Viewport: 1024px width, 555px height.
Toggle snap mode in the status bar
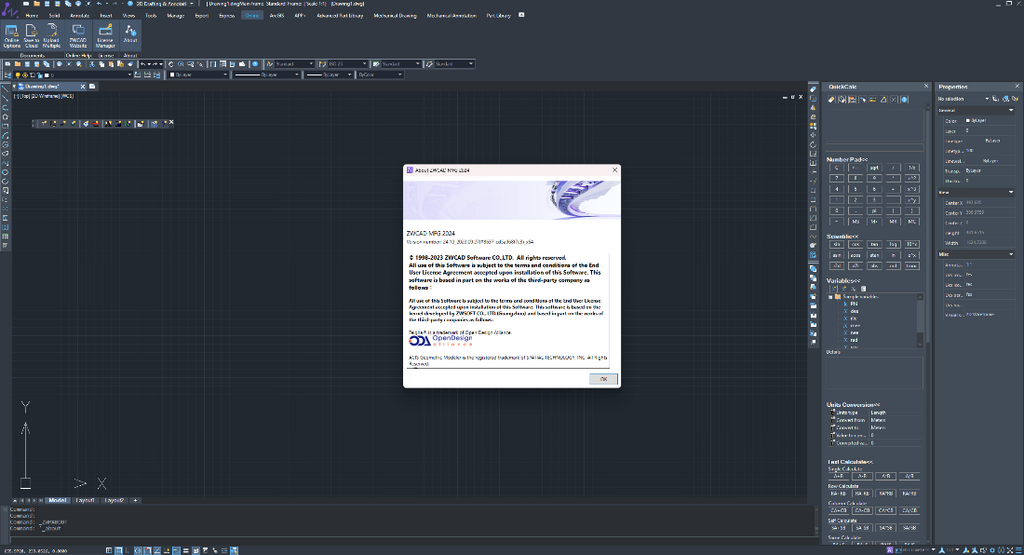pyautogui.click(x=109, y=550)
